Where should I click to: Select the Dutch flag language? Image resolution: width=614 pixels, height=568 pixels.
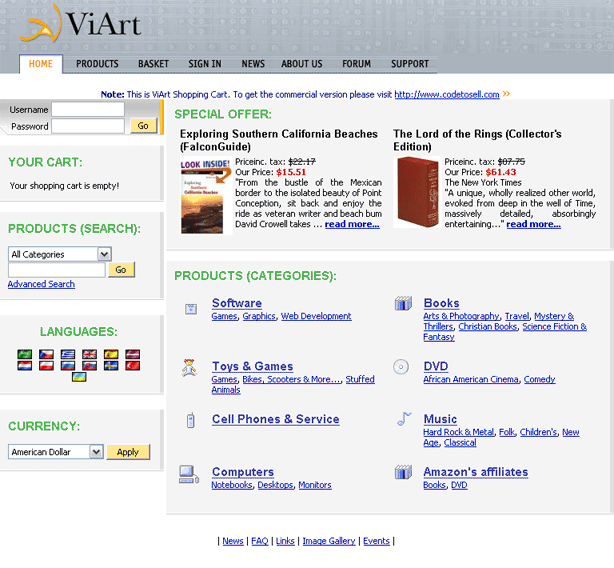25,366
